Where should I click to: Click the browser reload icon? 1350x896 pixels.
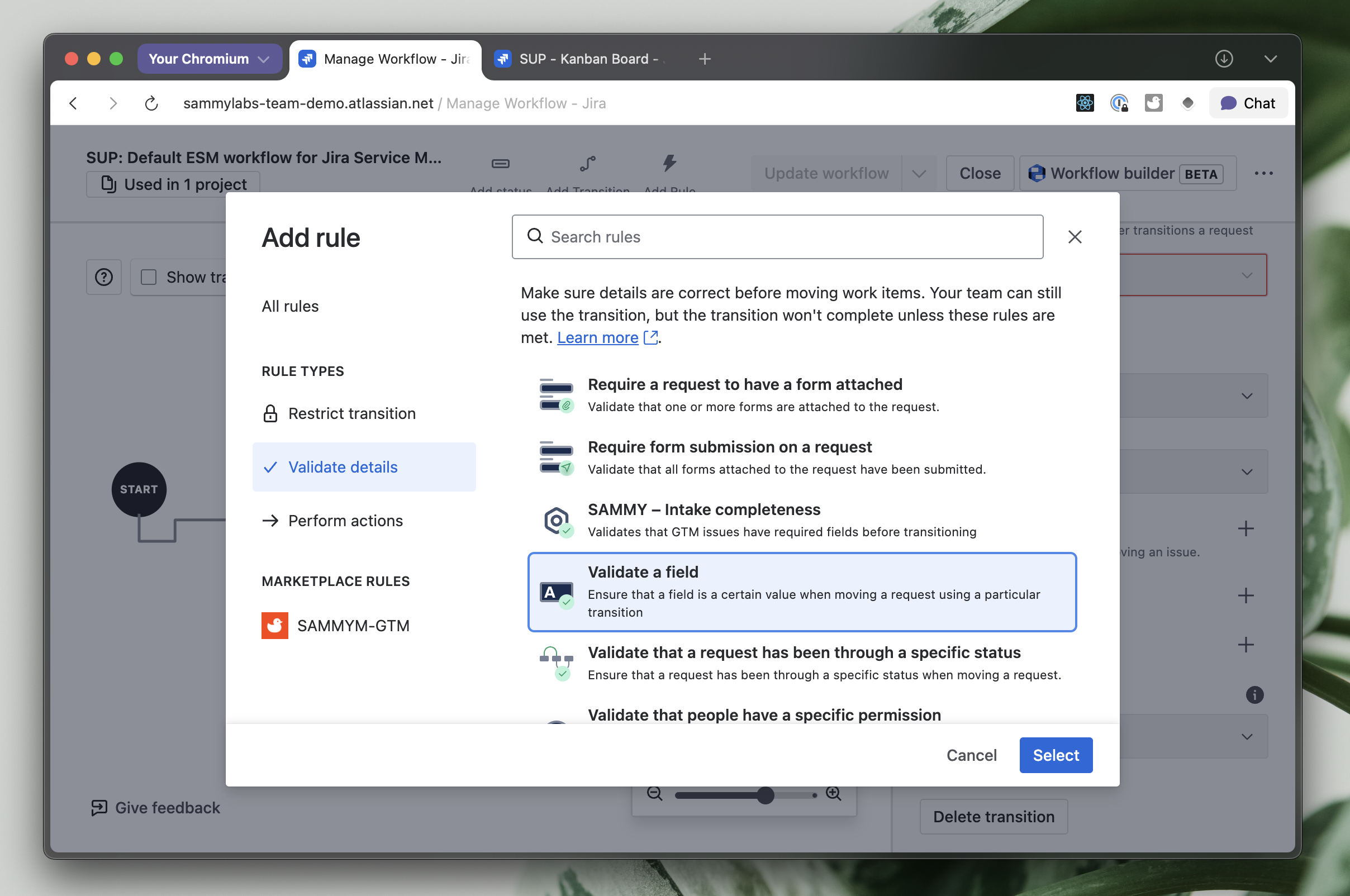(x=151, y=103)
